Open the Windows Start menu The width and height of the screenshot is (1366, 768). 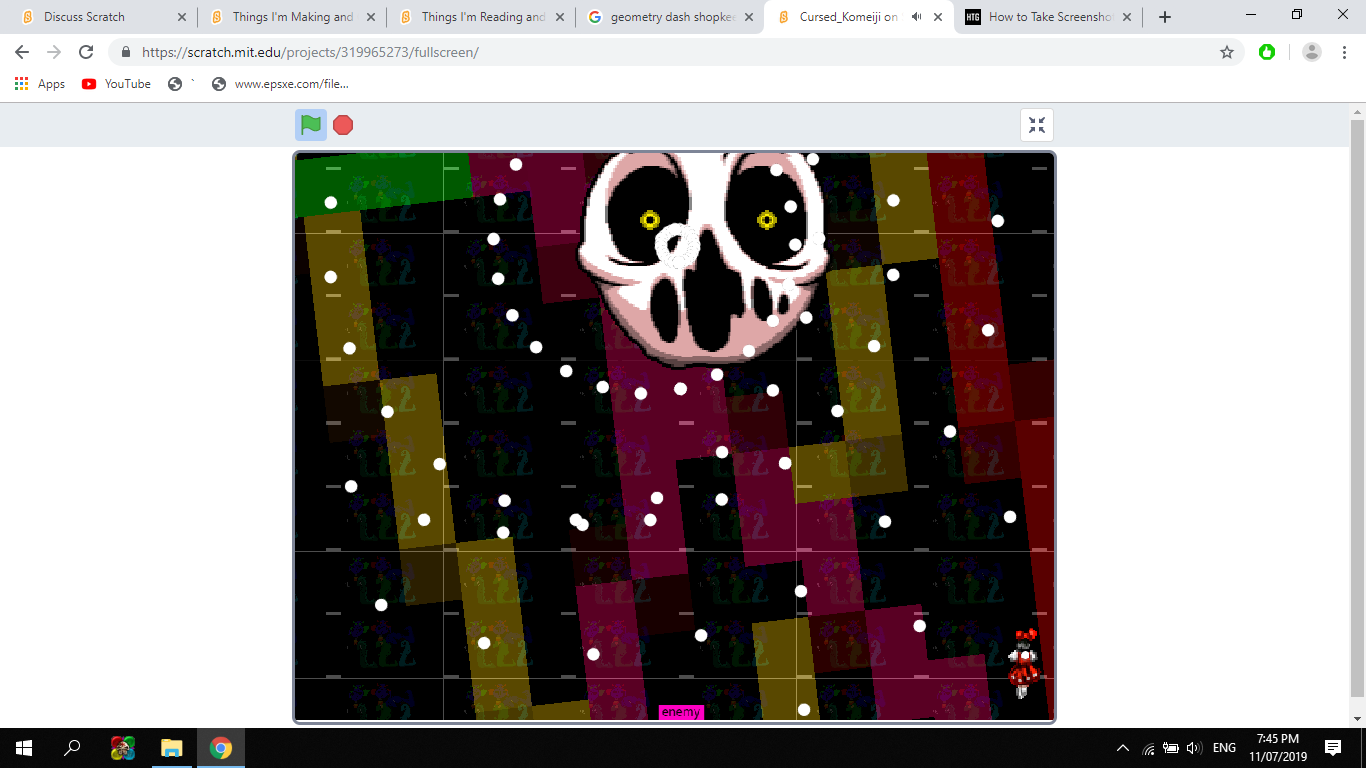tap(24, 748)
